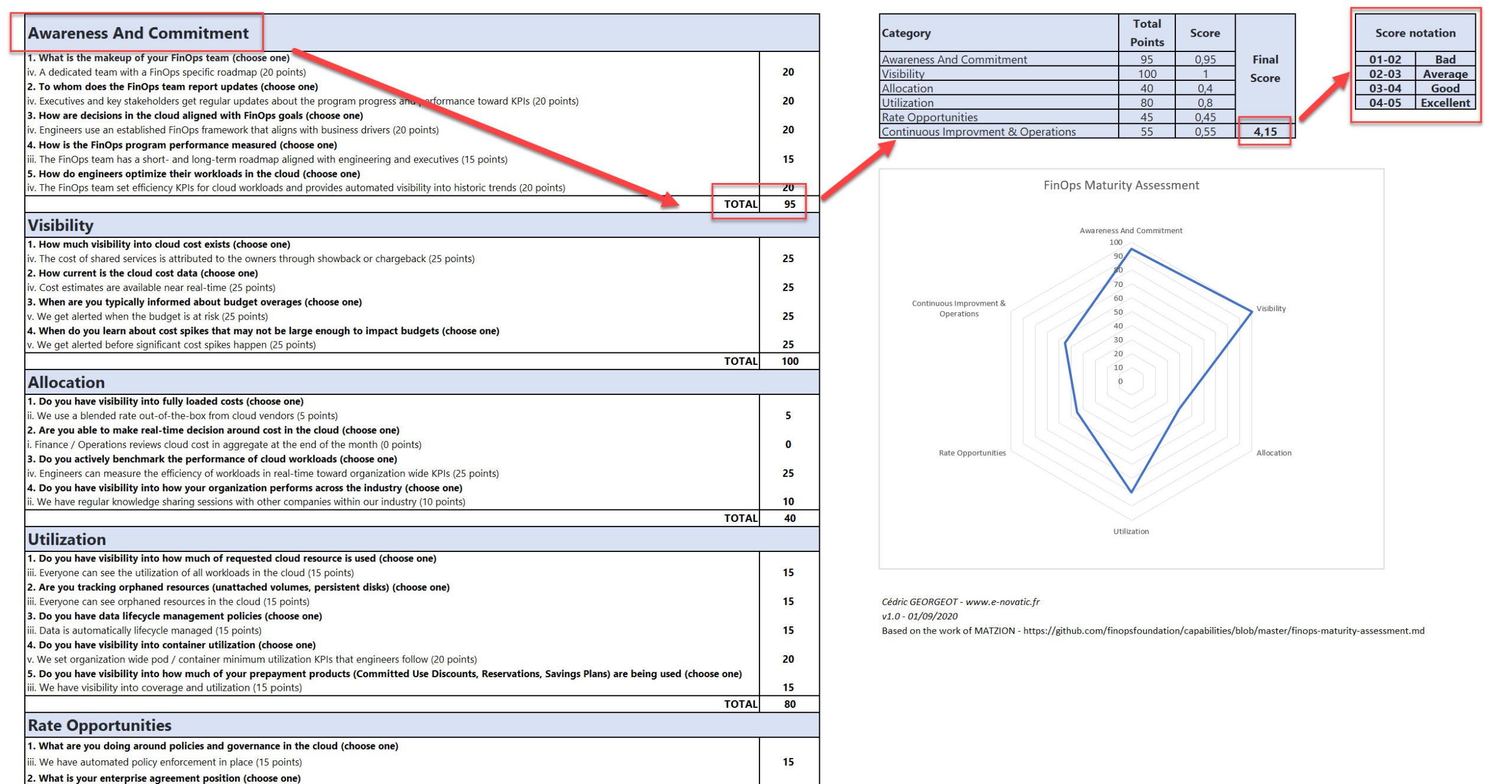1512x784 pixels.
Task: Click the Score column header in summary table
Action: (x=1205, y=33)
